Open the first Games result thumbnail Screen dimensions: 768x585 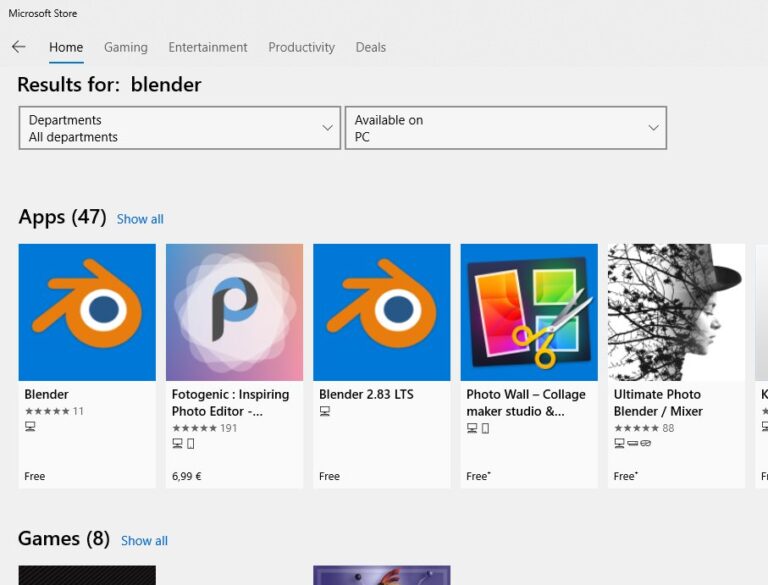(x=87, y=575)
